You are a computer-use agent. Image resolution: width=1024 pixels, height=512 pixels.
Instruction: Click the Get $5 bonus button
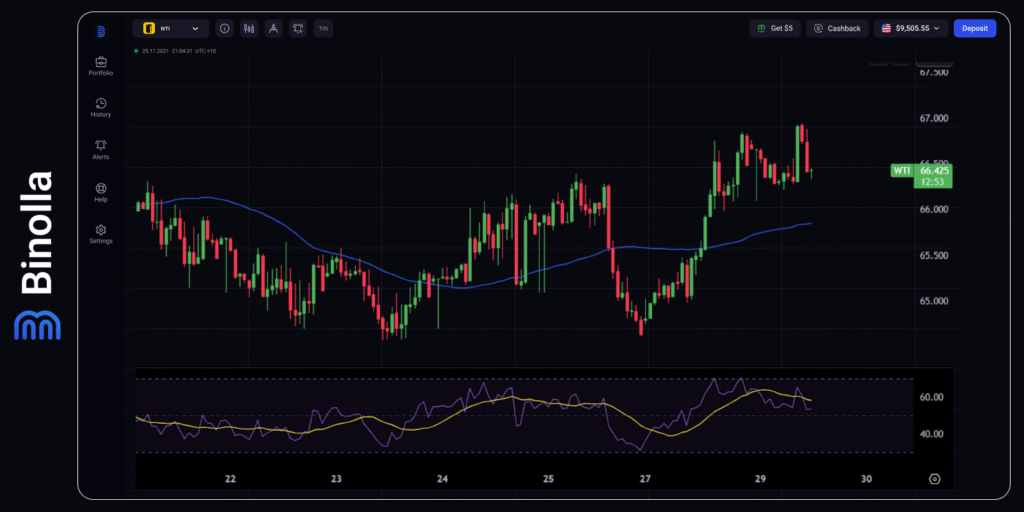(x=775, y=29)
